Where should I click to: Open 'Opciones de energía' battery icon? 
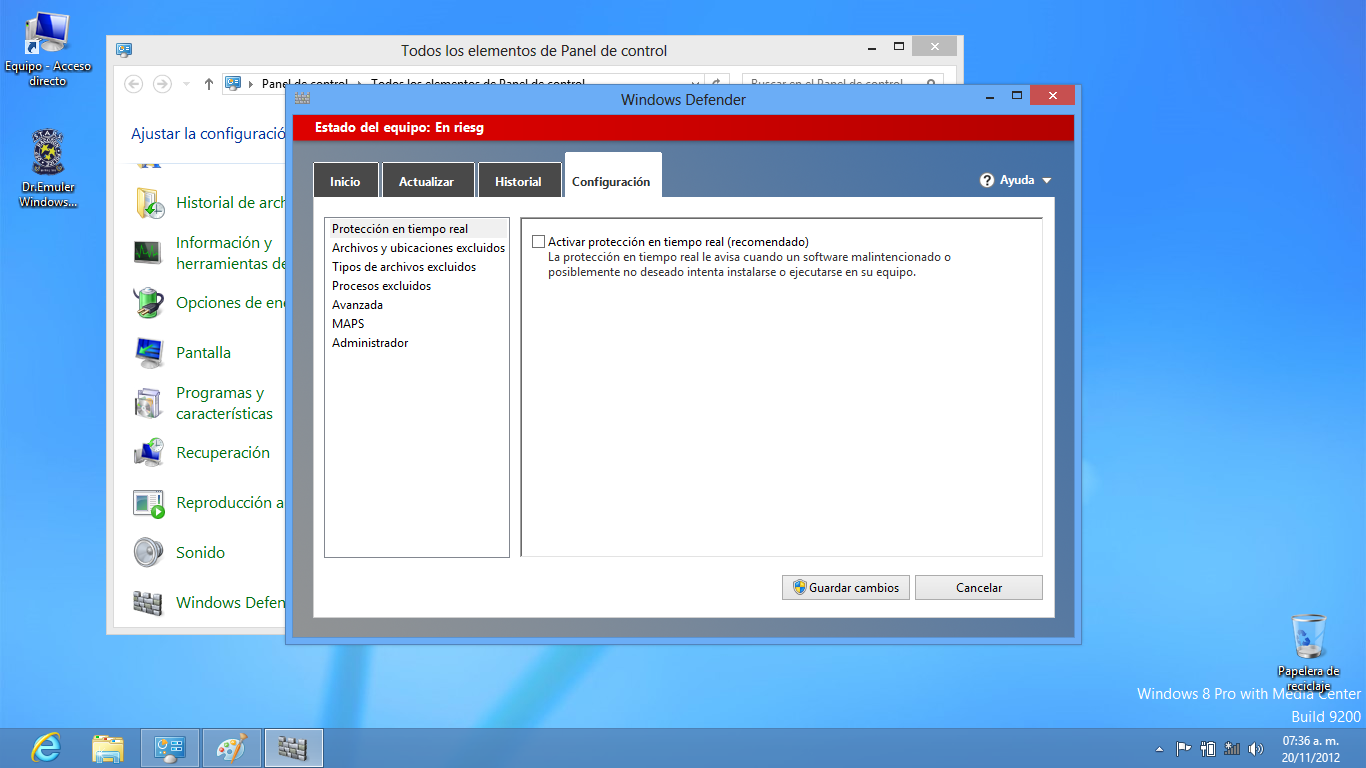pyautogui.click(x=149, y=302)
